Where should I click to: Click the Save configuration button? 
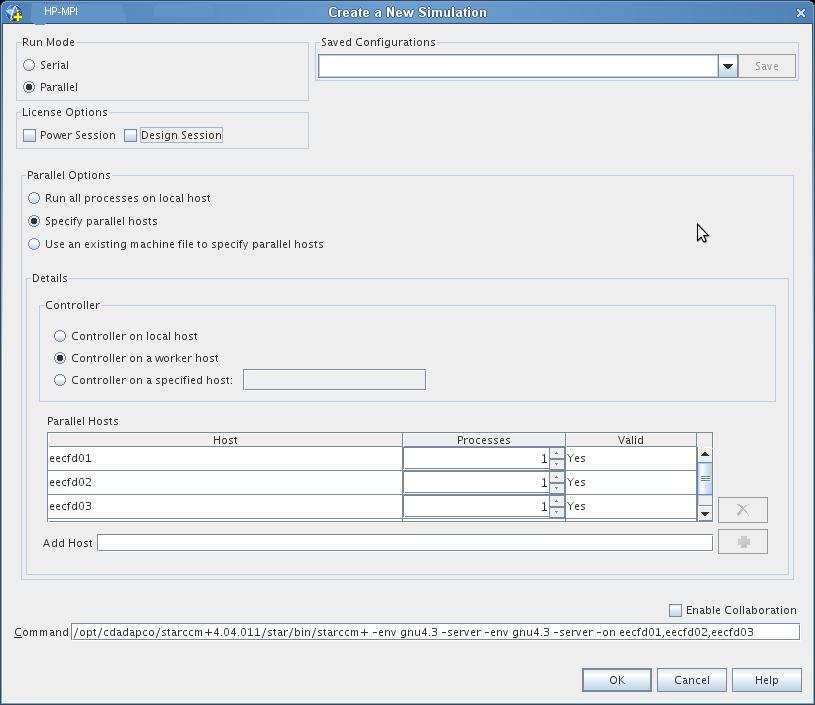(x=766, y=65)
